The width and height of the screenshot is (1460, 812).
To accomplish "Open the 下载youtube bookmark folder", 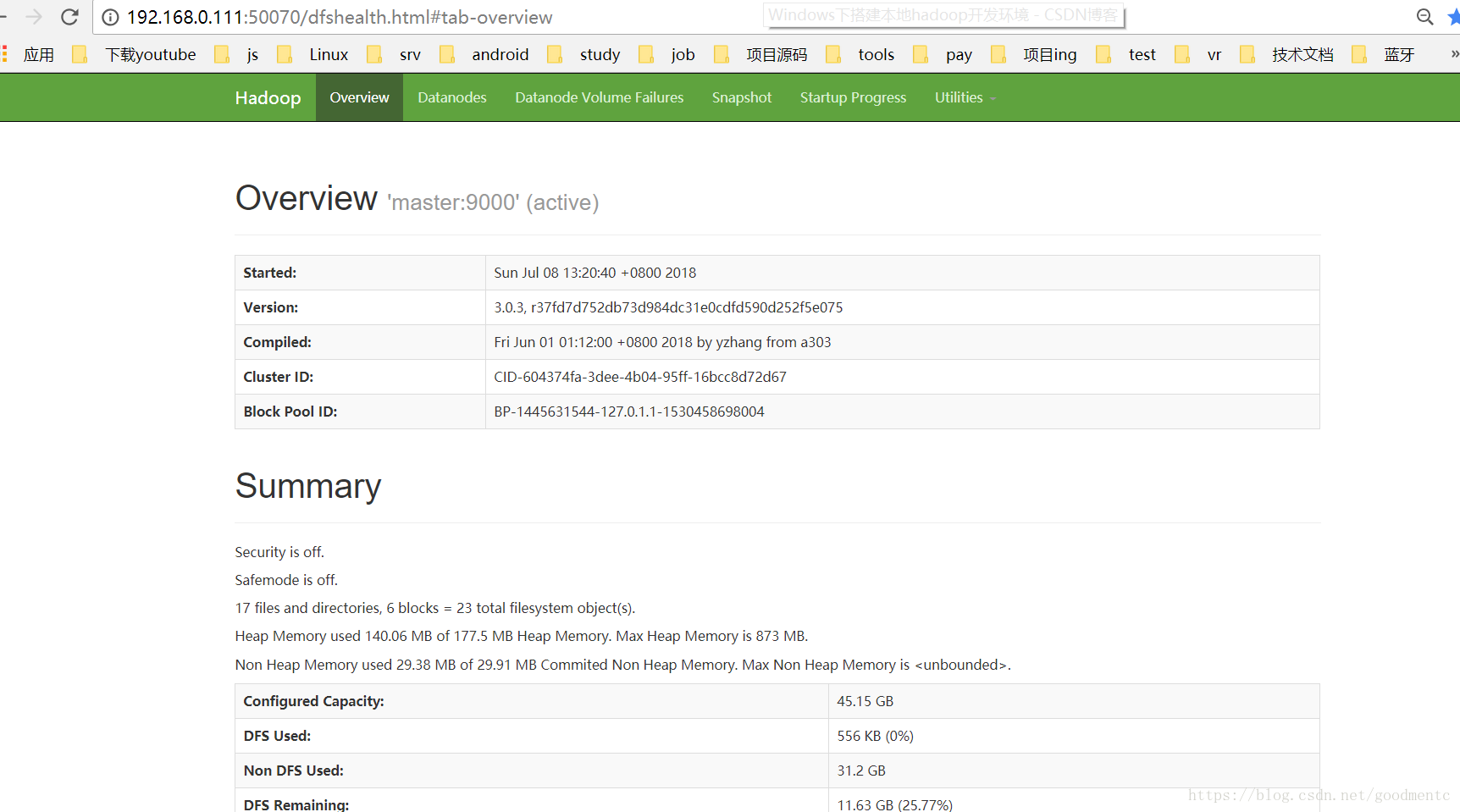I will pyautogui.click(x=134, y=55).
